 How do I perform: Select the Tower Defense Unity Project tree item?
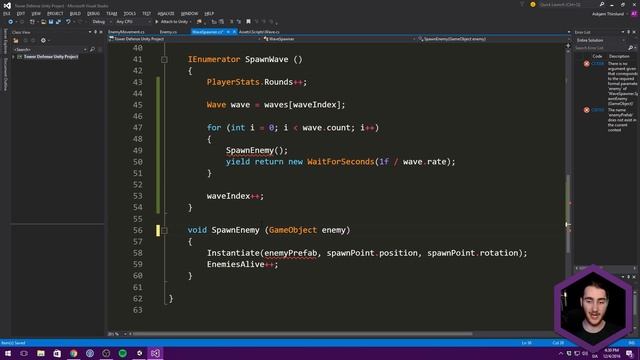pos(51,57)
